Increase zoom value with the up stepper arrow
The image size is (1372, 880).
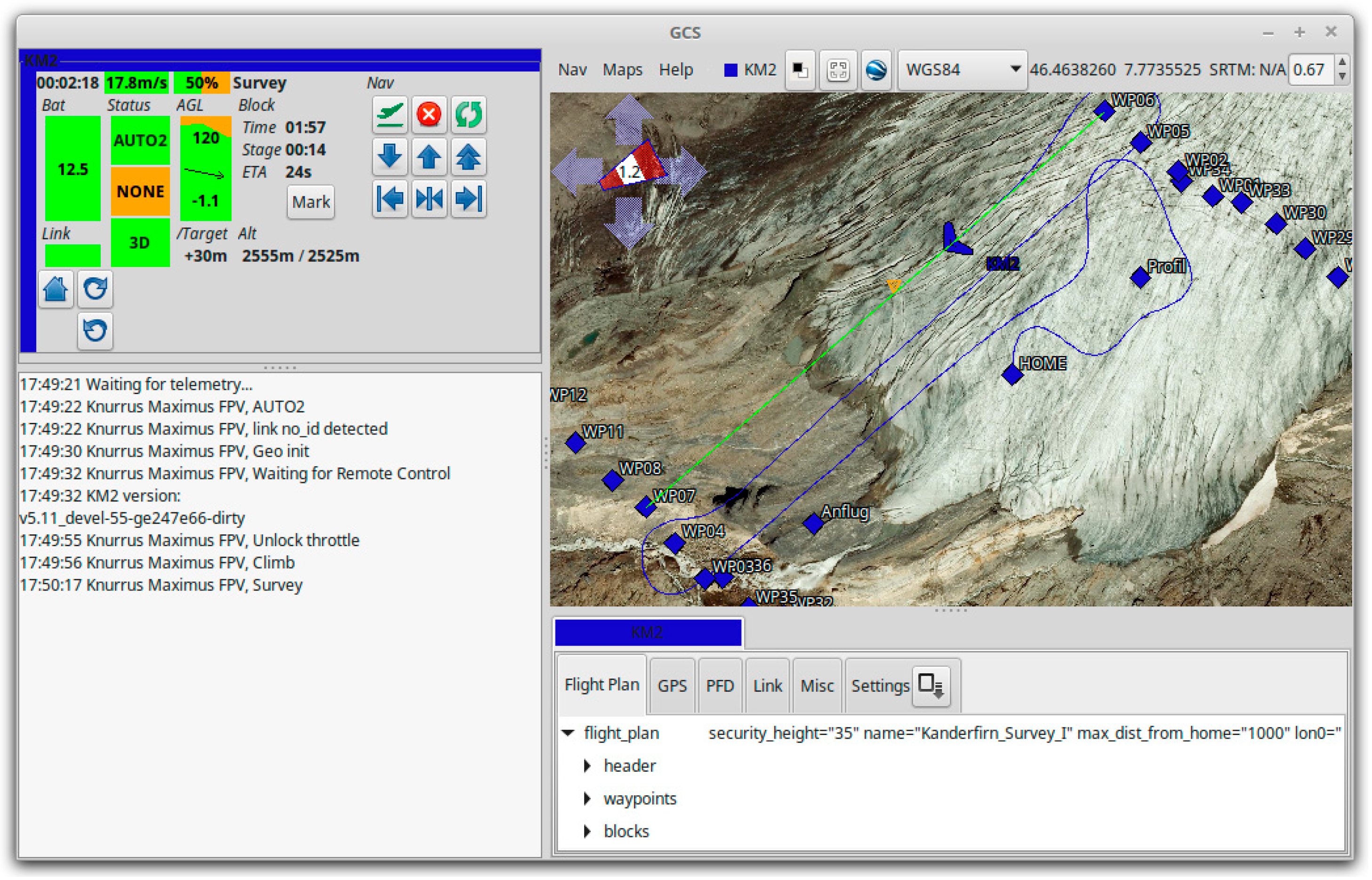1343,62
